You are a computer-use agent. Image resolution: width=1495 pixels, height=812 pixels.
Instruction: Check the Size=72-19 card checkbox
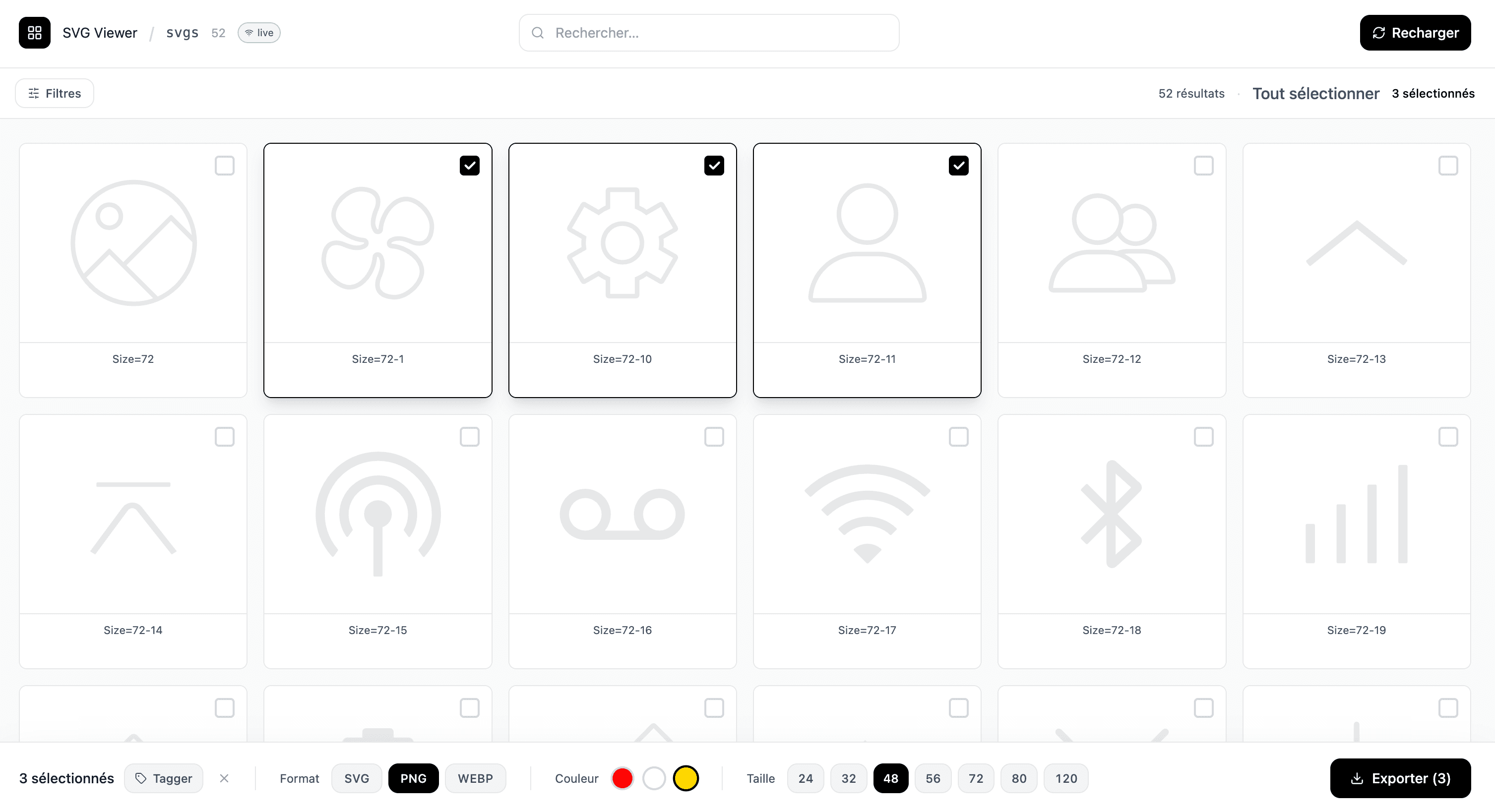(1448, 437)
